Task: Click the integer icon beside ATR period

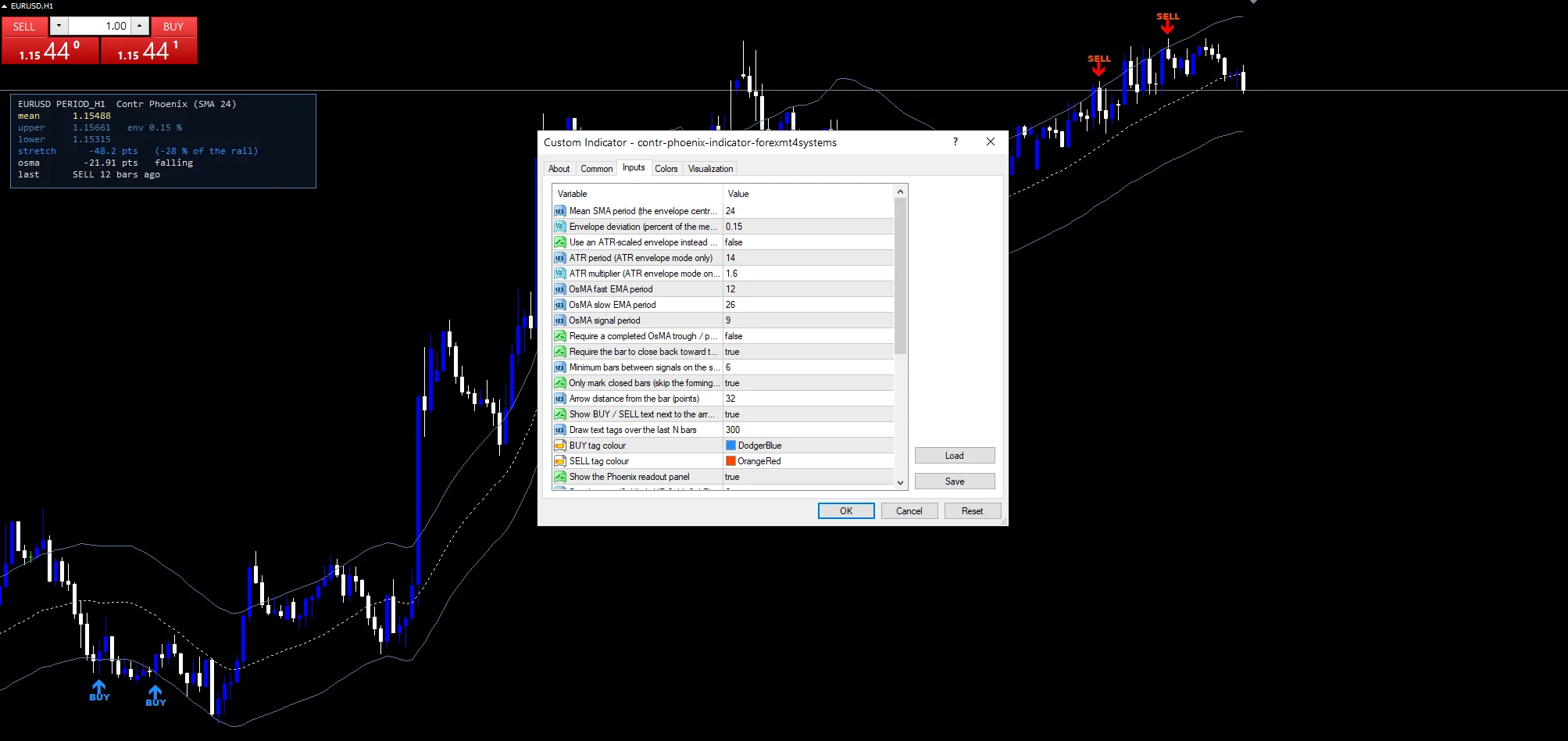Action: pyautogui.click(x=559, y=258)
